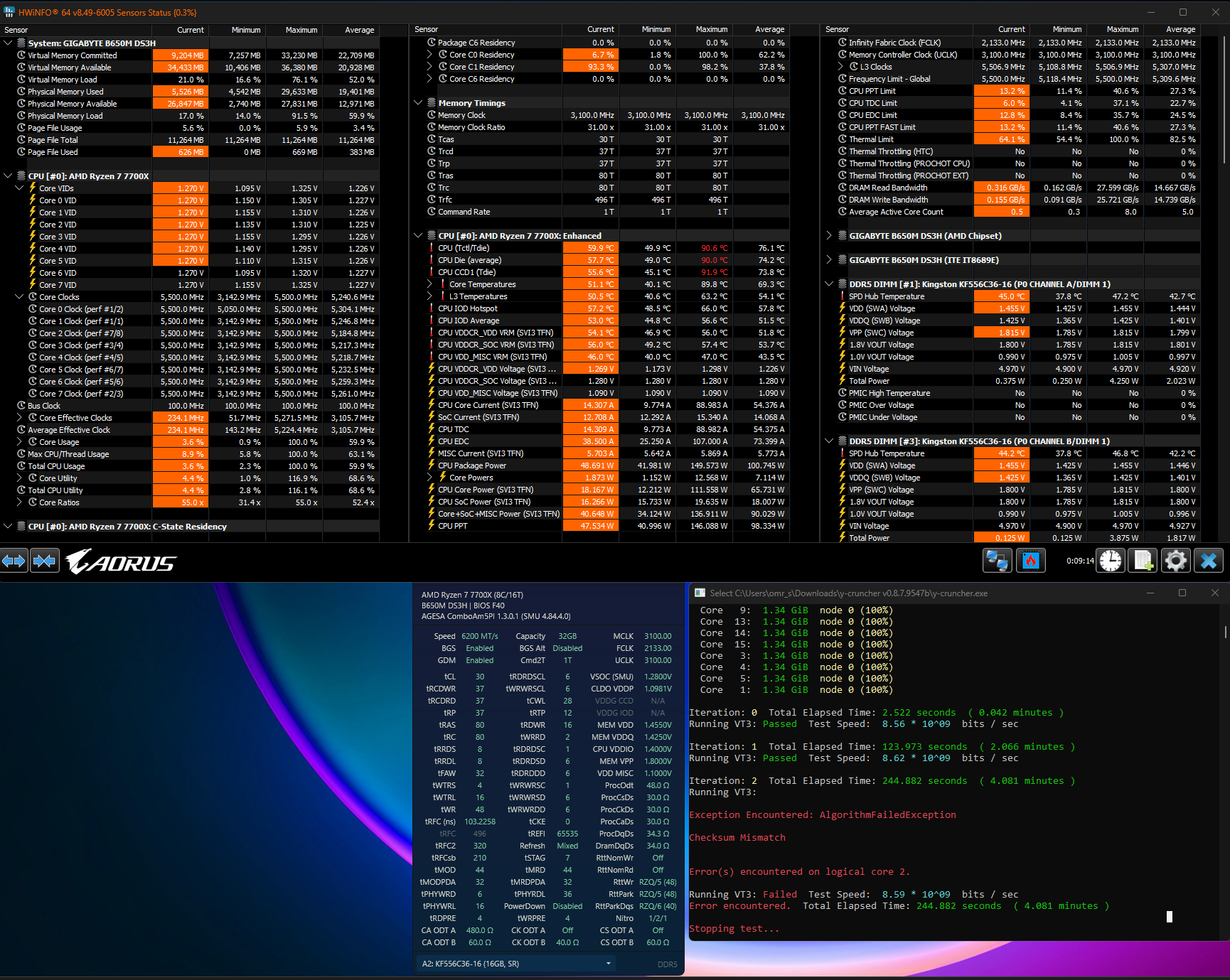Viewport: 1230px width, 980px height.
Task: Expand the Core Effective Clocks node
Action: 20,418
